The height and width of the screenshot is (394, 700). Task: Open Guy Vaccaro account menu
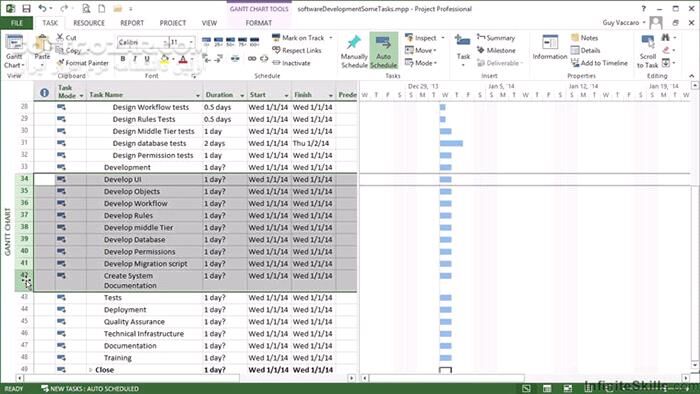[623, 22]
